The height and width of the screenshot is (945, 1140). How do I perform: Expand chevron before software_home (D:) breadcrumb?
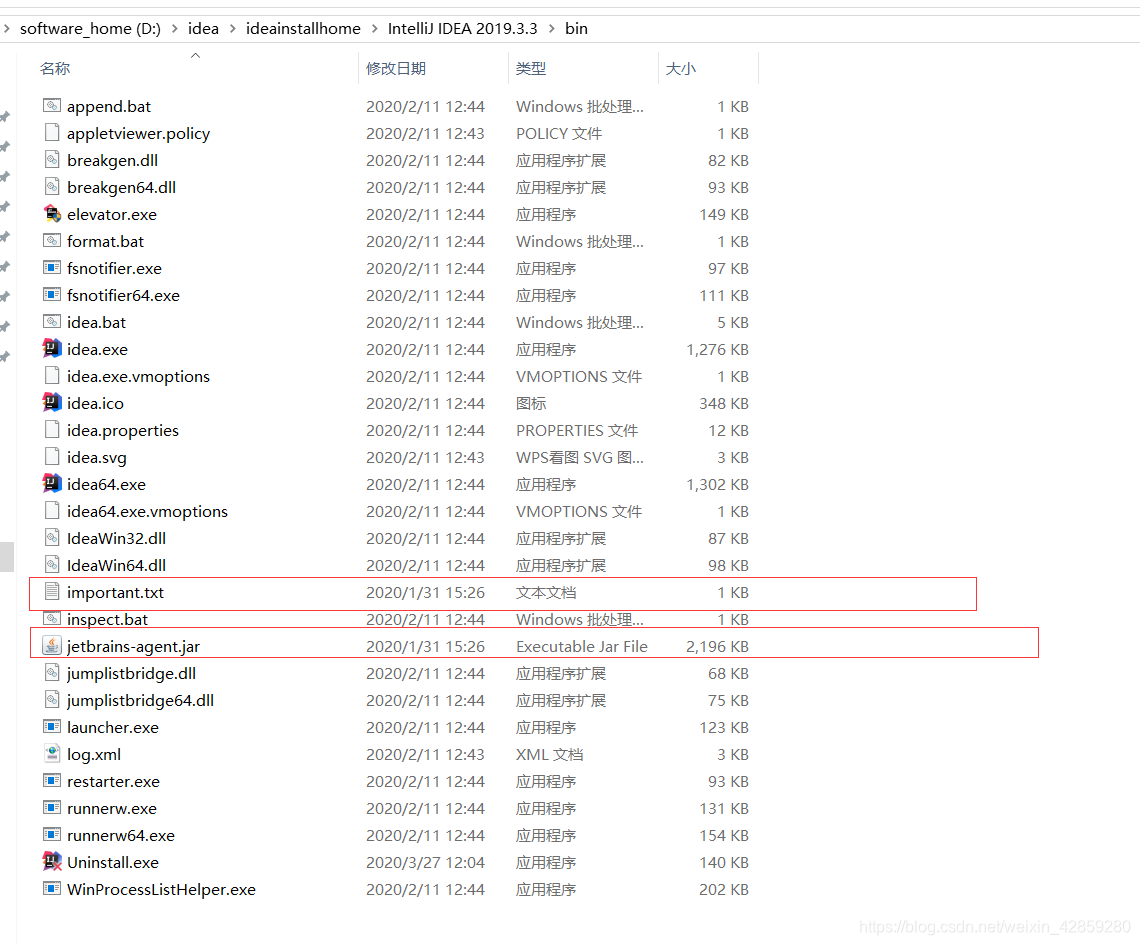tap(7, 28)
